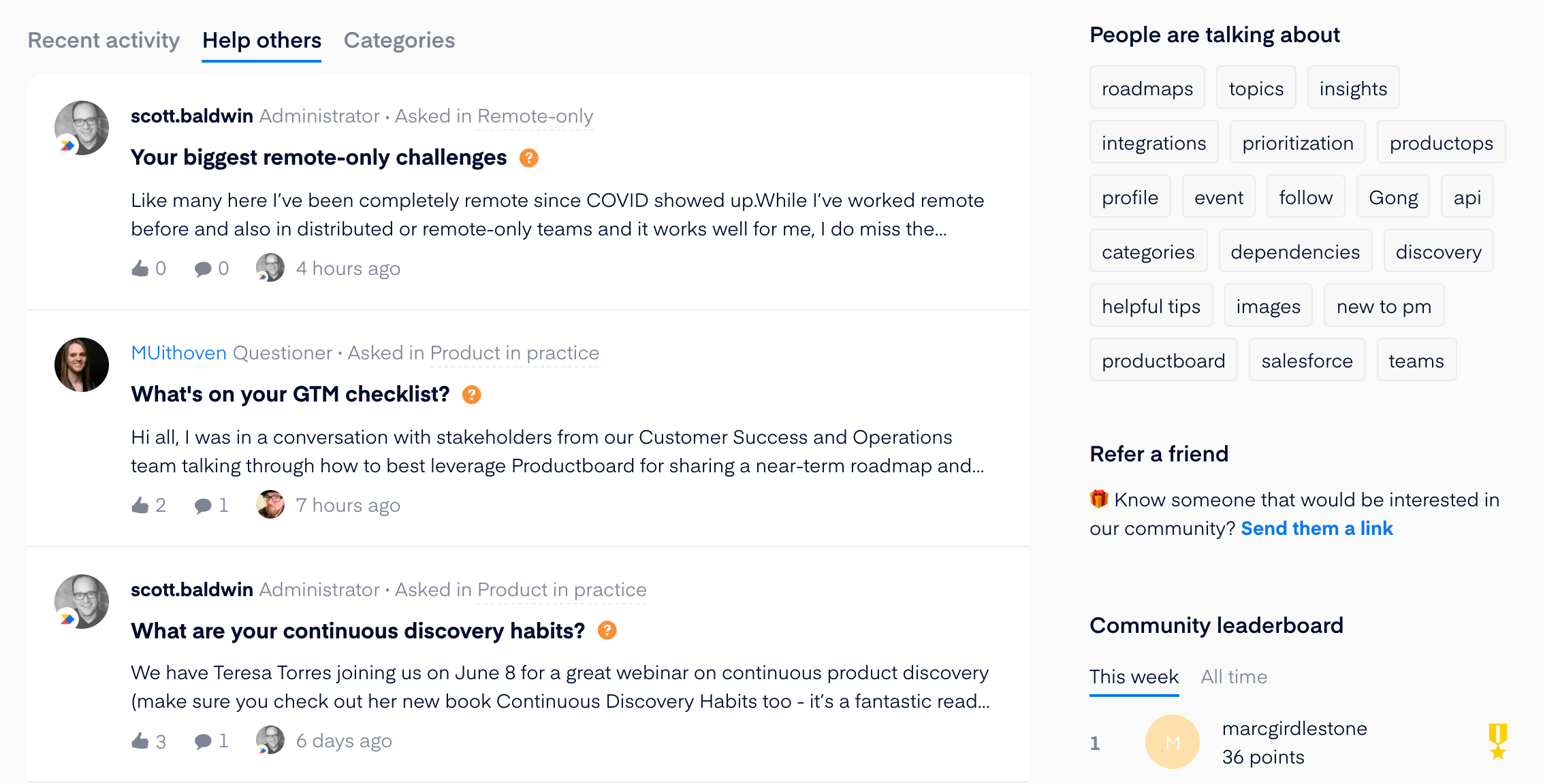The image size is (1543, 784).
Task: Click gold medal icon next to marcgirdlestone
Action: click(1498, 742)
